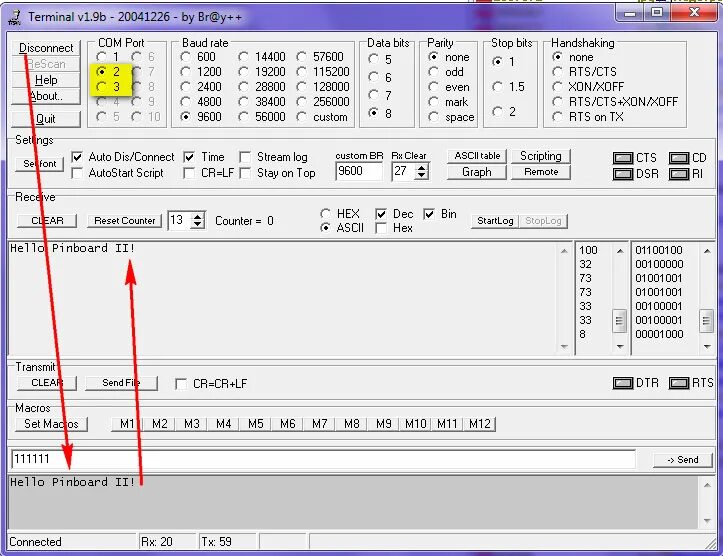Decrease Rx Clear value with down arrow
The width and height of the screenshot is (723, 556).
(x=421, y=176)
